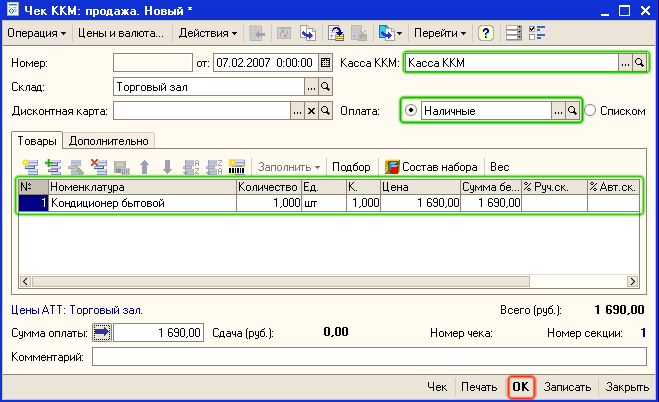Sort rows descending Z-A
The width and height of the screenshot is (659, 402).
pos(214,167)
